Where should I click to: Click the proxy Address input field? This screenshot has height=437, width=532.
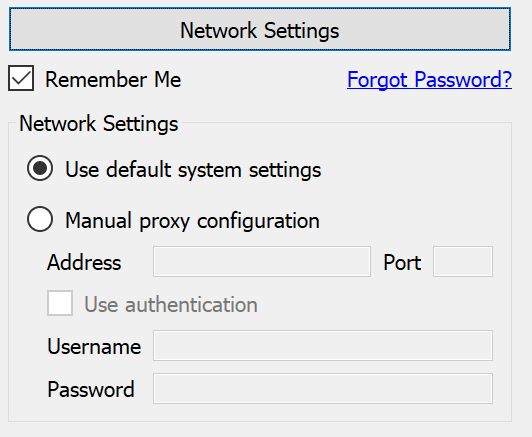coord(262,262)
